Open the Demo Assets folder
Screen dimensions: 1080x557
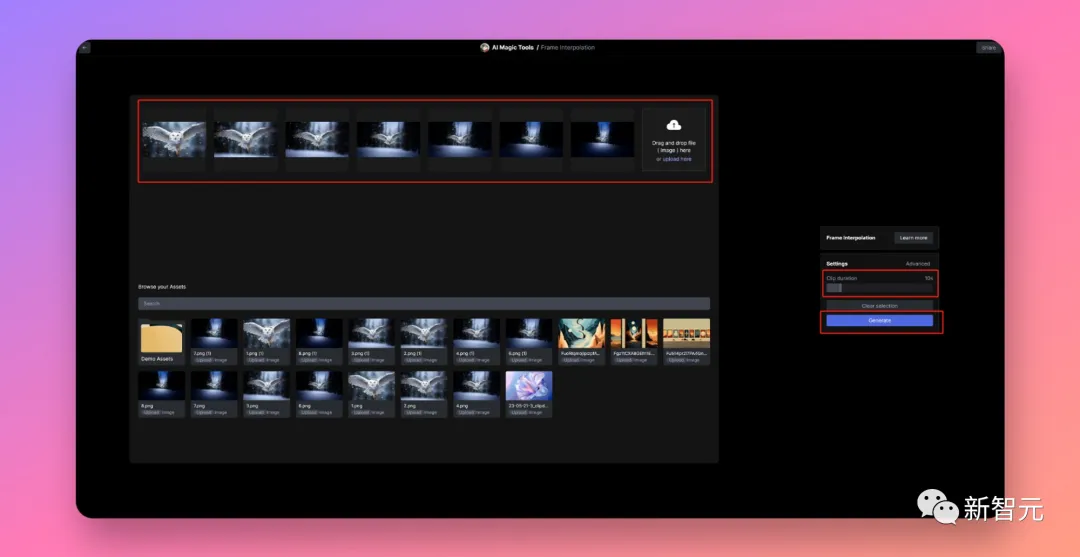pyautogui.click(x=161, y=341)
